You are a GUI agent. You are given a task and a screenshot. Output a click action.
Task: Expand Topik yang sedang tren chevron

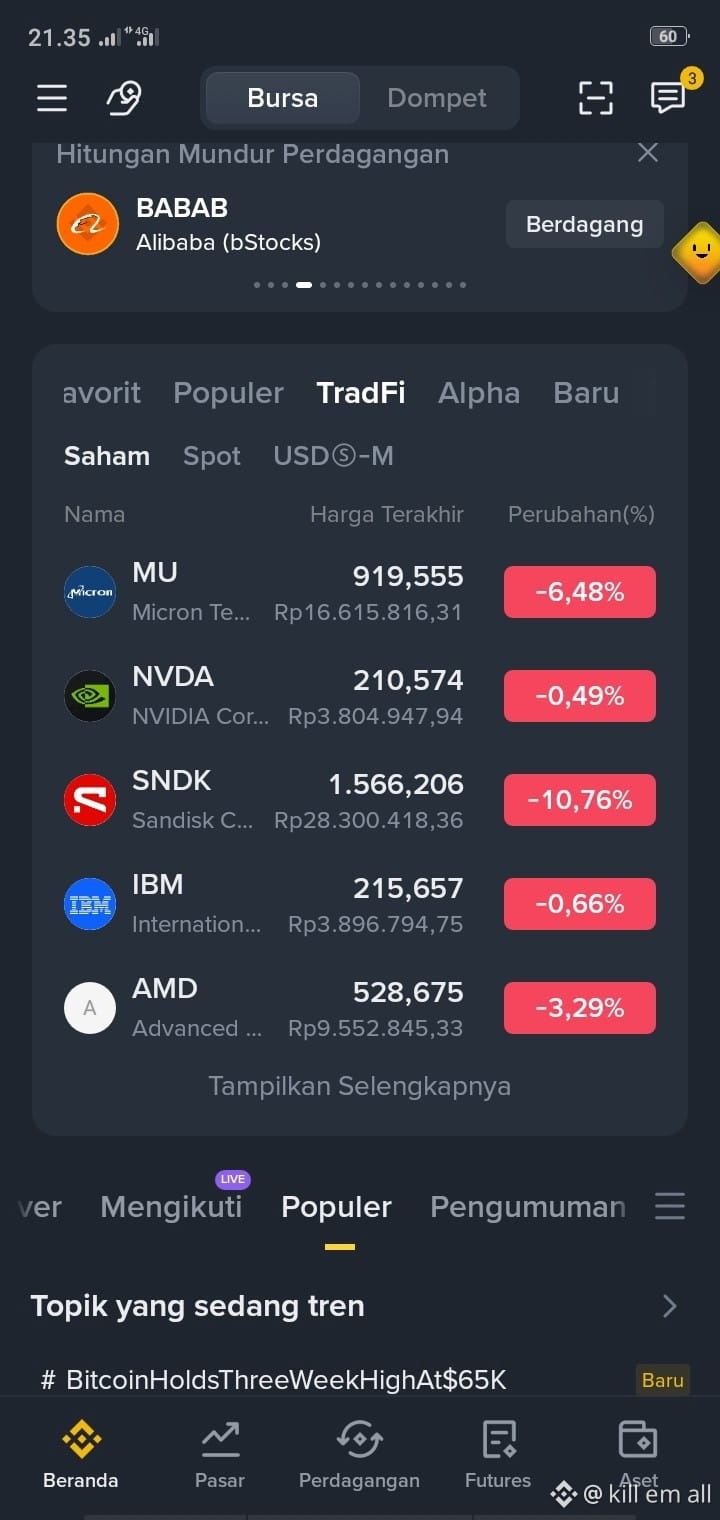pos(670,1306)
